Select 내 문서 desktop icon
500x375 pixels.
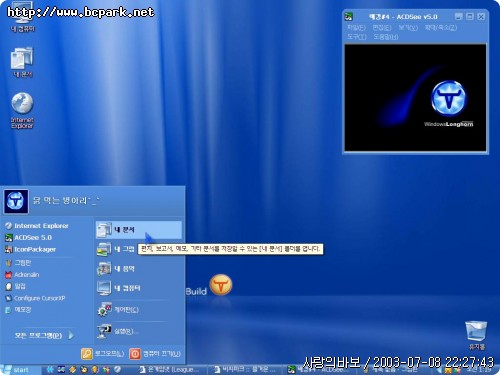(x=22, y=62)
